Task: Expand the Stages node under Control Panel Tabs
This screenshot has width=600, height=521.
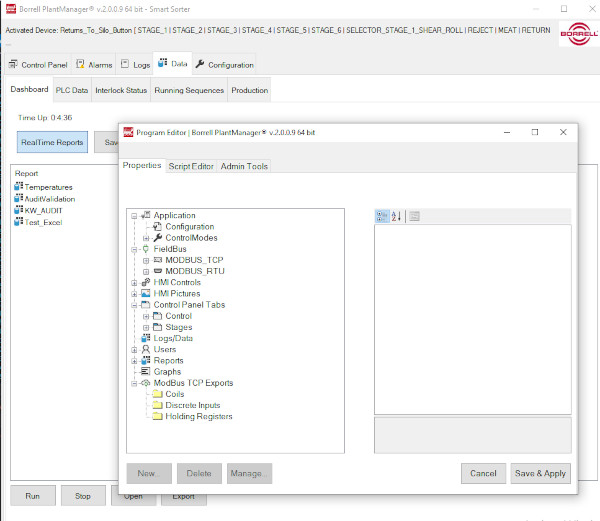Action: (146, 327)
